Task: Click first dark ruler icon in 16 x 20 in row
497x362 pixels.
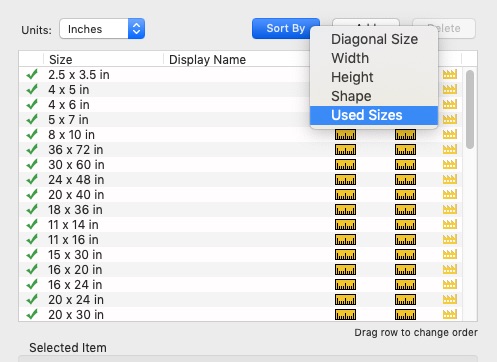Action: [x=345, y=270]
